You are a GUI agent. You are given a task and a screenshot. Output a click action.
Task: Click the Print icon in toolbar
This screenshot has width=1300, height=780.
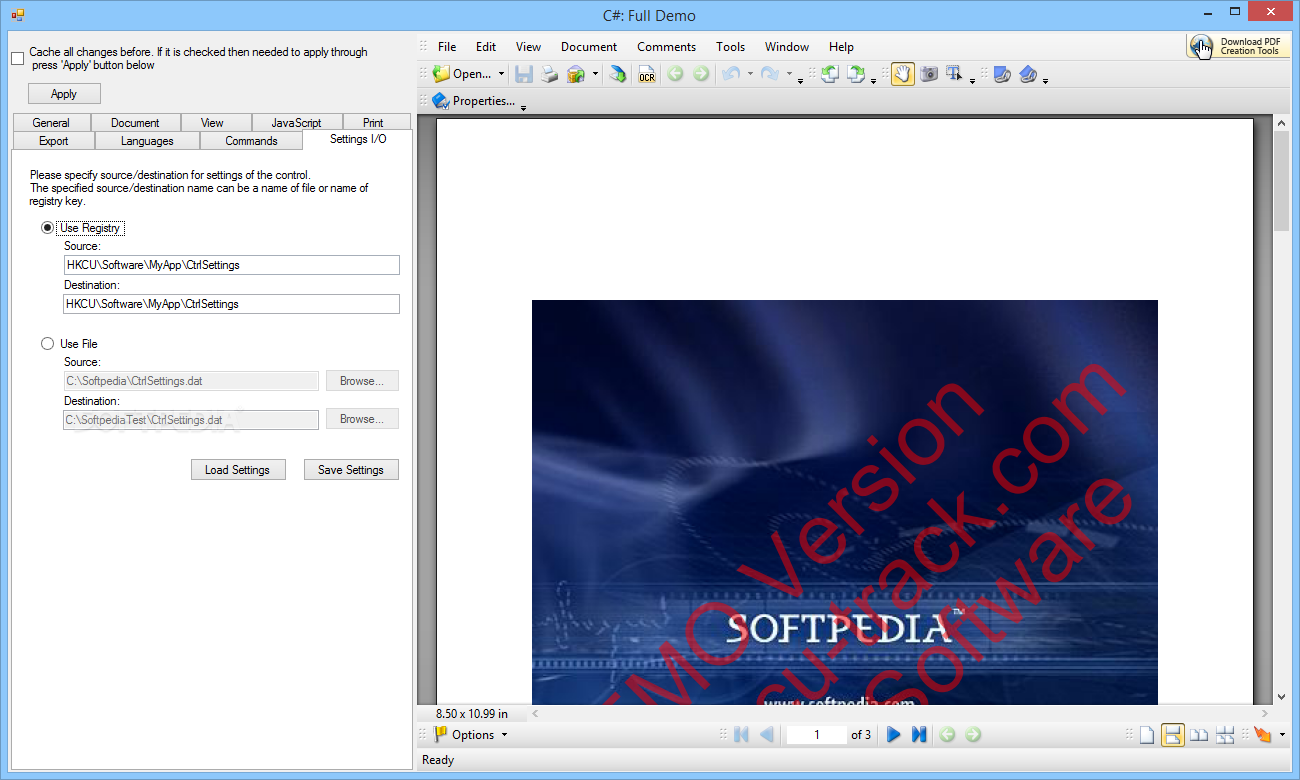click(x=549, y=74)
